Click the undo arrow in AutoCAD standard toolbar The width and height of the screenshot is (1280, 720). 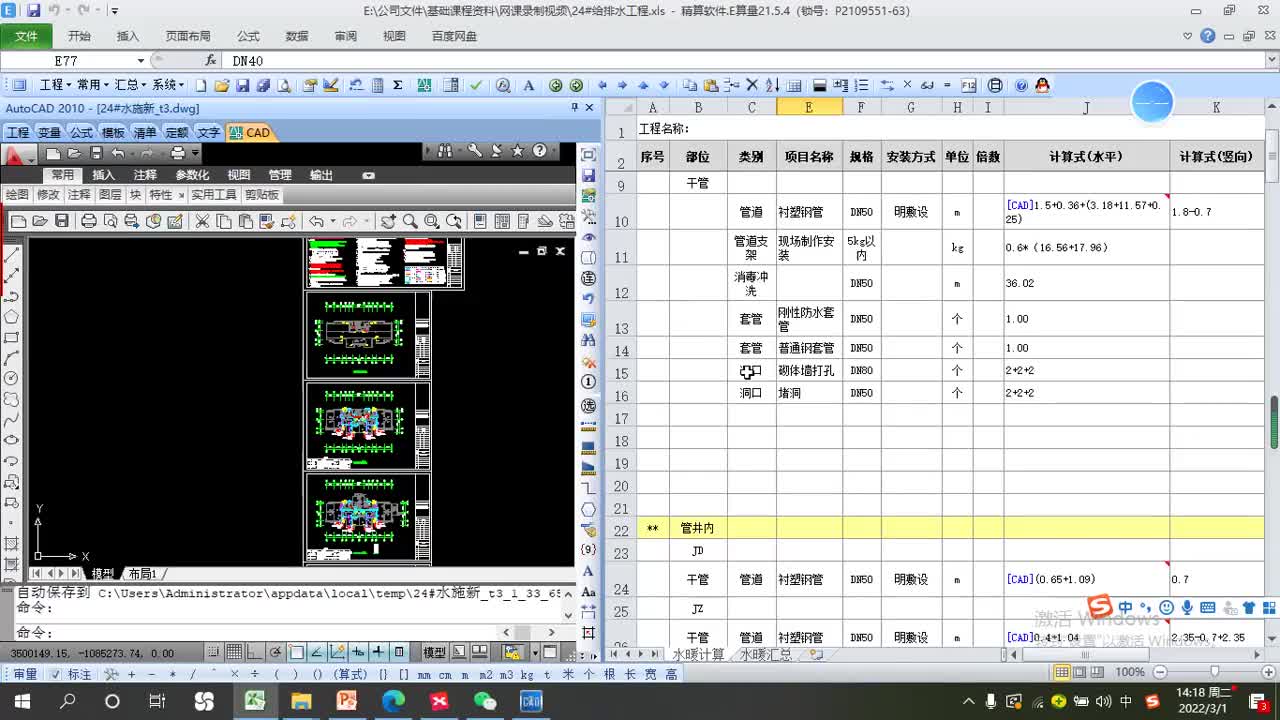click(x=317, y=221)
